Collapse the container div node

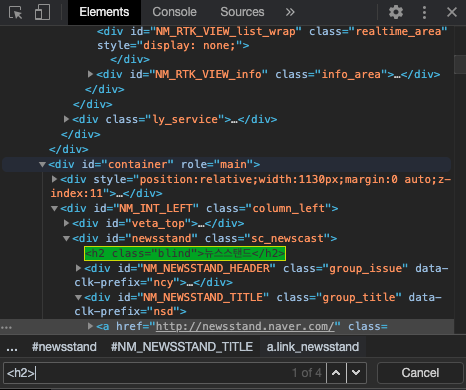pyautogui.click(x=42, y=164)
